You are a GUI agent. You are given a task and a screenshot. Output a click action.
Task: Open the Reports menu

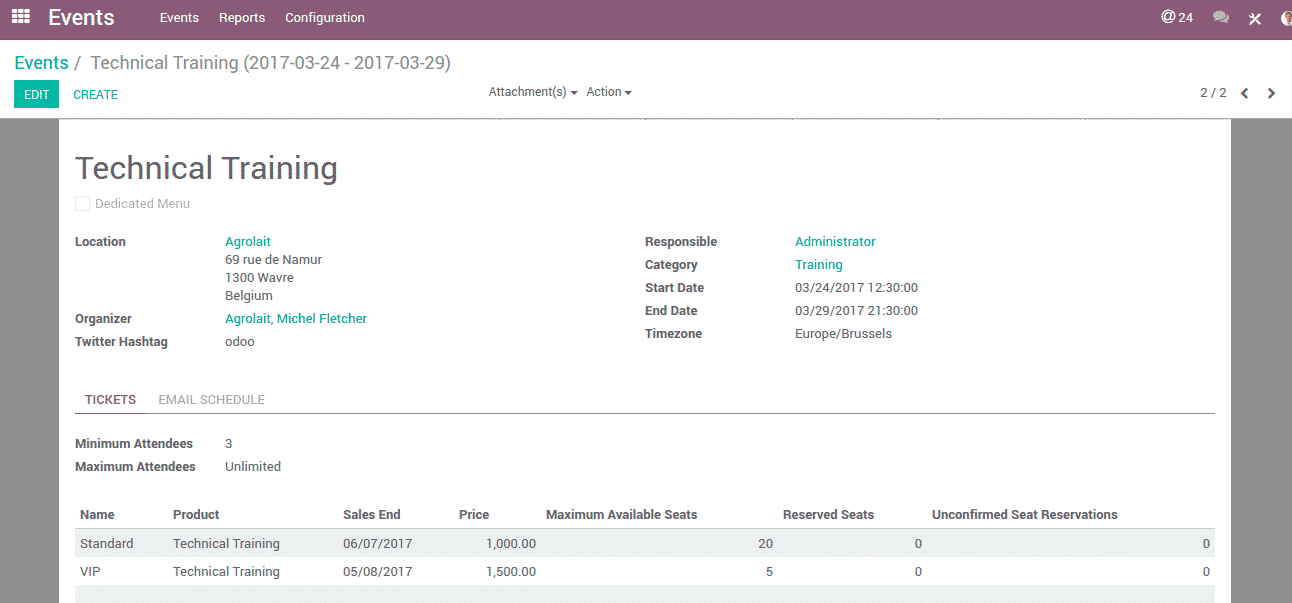tap(242, 18)
